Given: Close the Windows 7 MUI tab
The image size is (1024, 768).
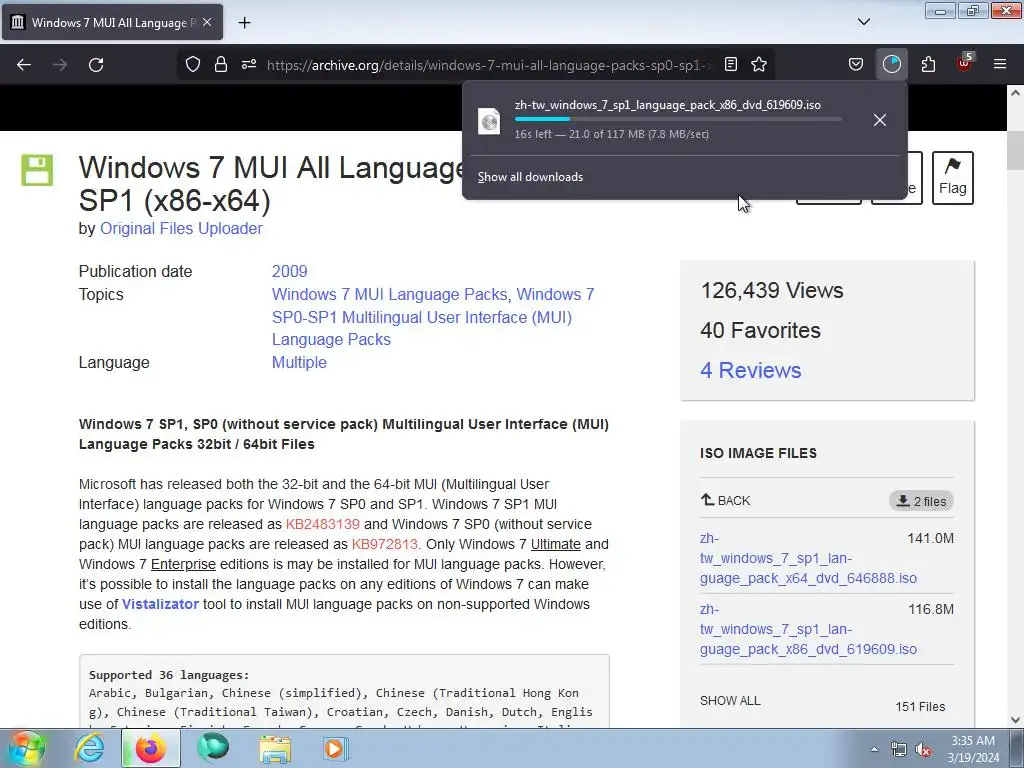Looking at the screenshot, I should tap(207, 22).
